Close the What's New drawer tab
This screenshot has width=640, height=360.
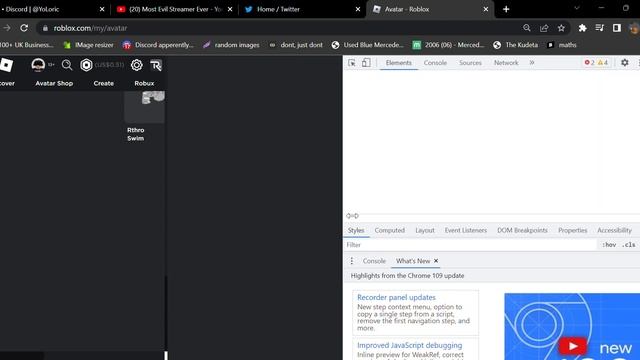point(436,260)
